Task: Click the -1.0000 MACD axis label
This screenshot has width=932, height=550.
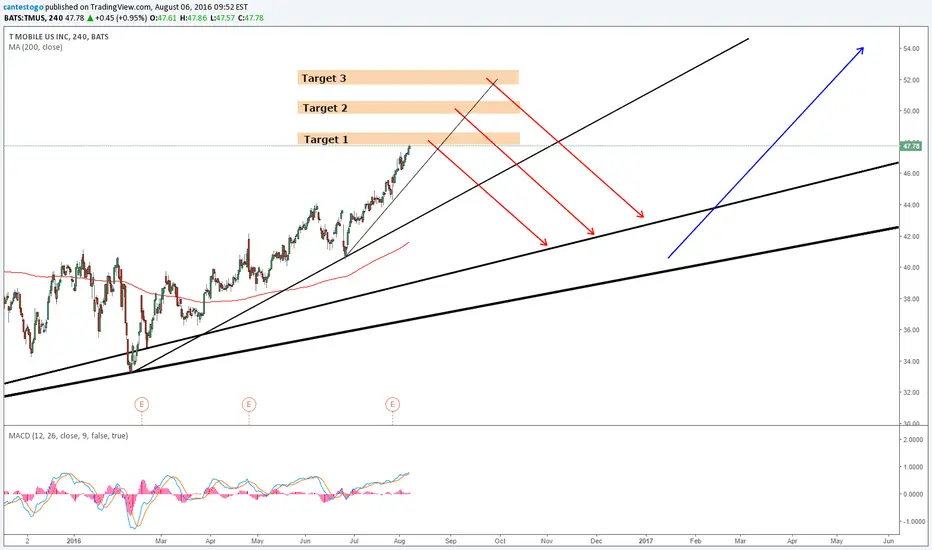Action: click(912, 521)
